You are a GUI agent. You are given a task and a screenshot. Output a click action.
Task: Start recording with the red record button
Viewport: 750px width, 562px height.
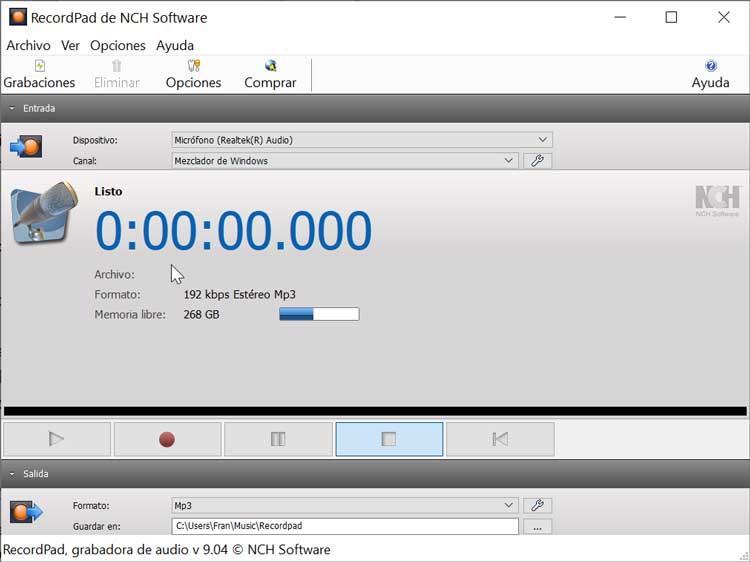[167, 439]
